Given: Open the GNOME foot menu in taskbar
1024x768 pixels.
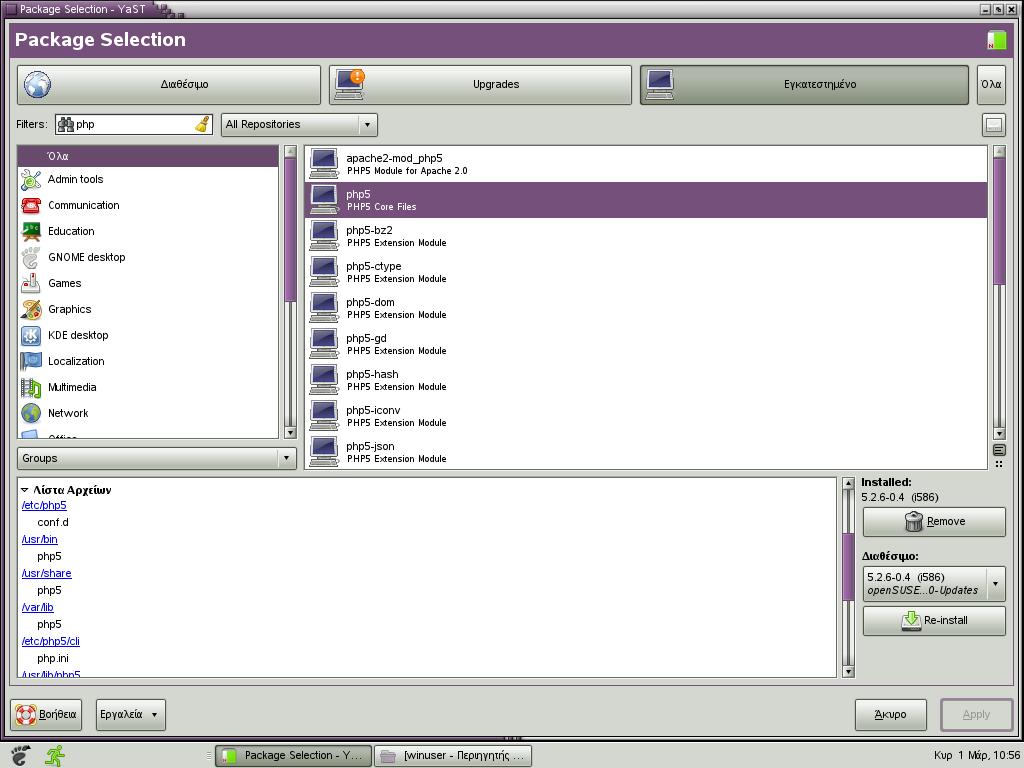Looking at the screenshot, I should coord(20,756).
